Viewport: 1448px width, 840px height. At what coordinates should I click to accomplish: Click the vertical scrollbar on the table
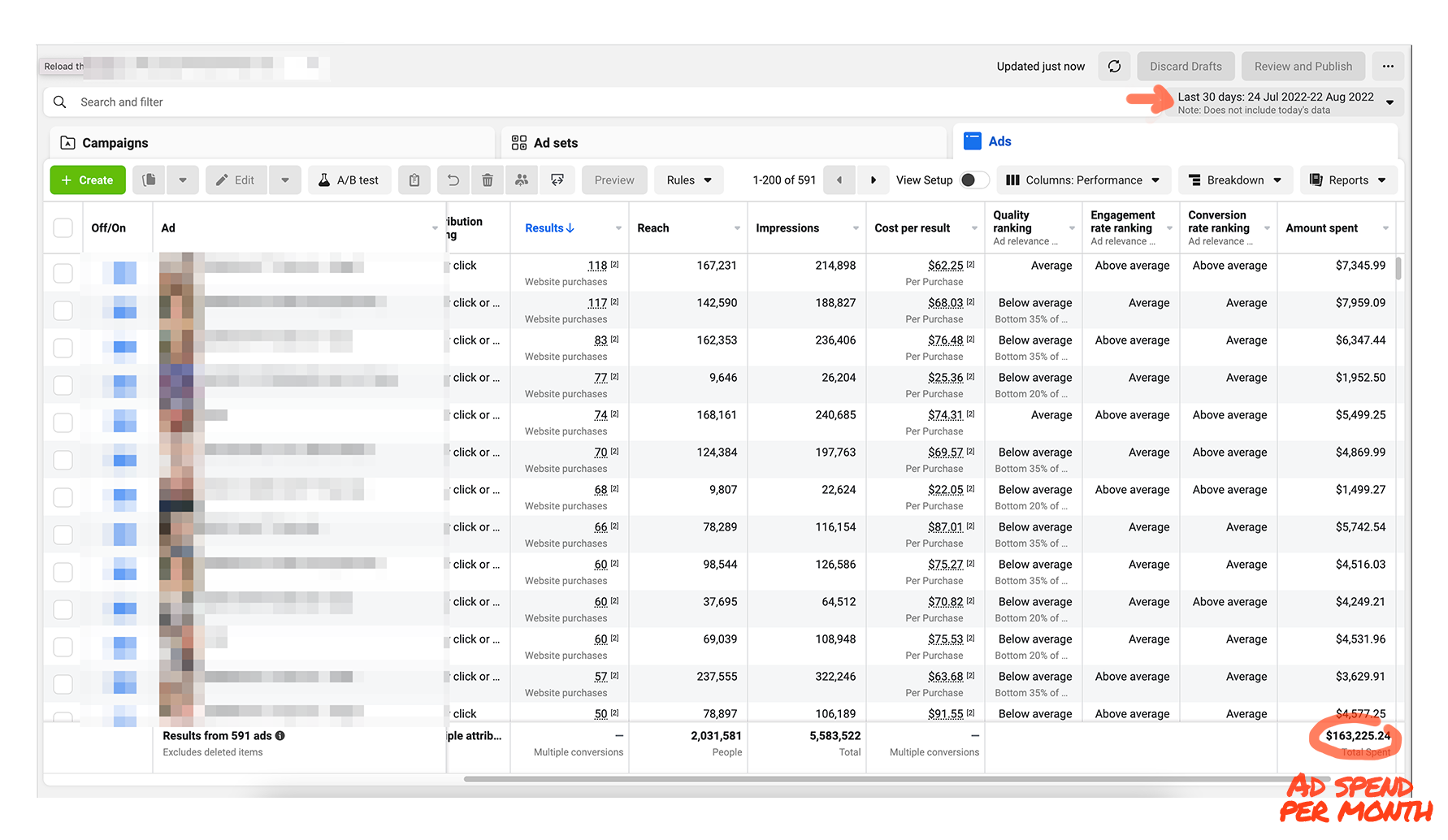tap(1398, 269)
